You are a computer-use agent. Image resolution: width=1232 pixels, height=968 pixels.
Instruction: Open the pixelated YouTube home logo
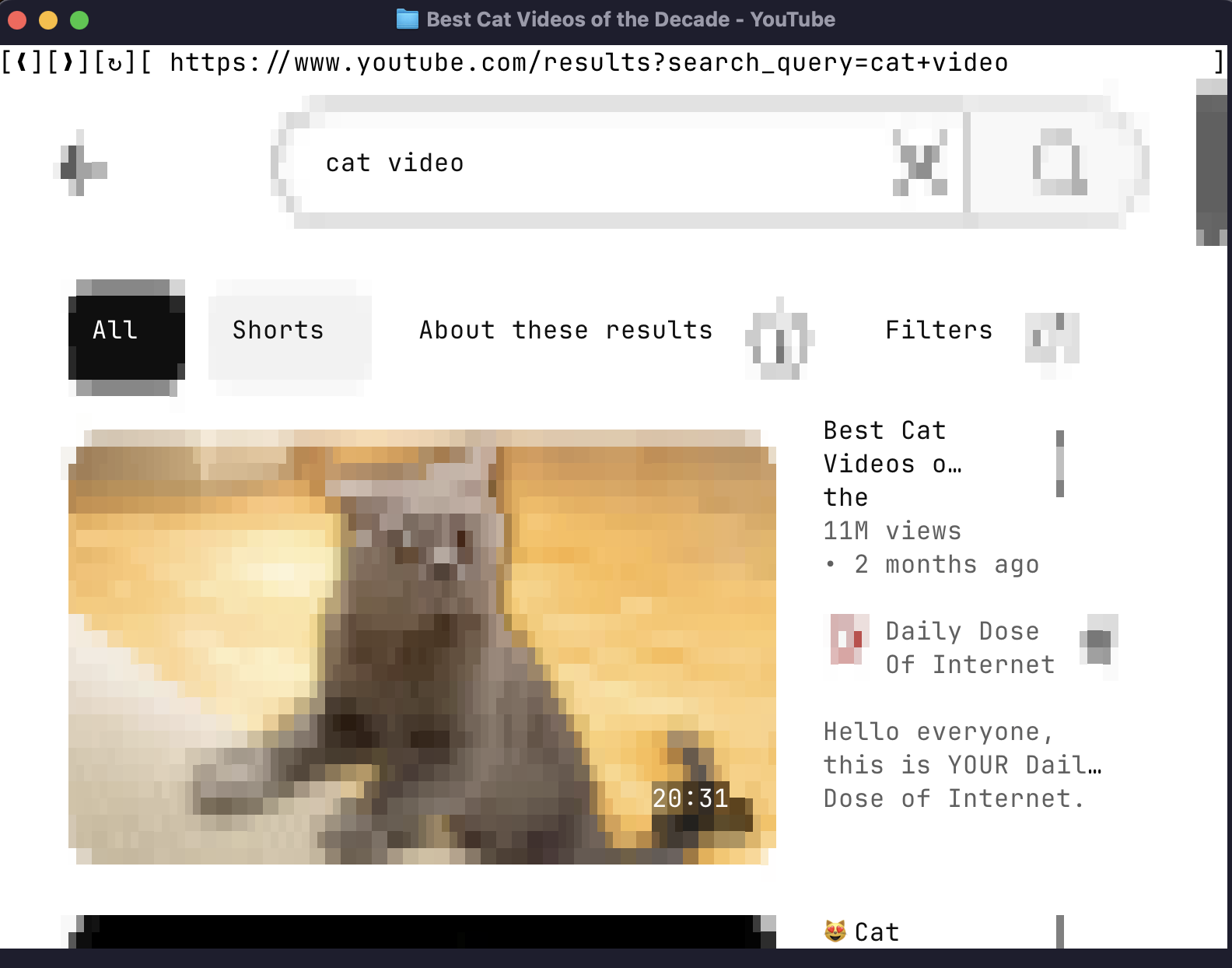click(x=81, y=163)
